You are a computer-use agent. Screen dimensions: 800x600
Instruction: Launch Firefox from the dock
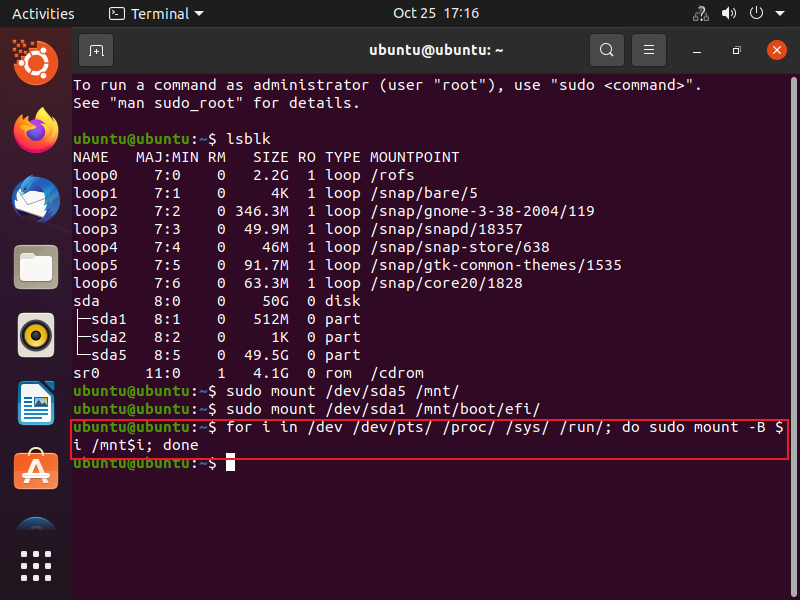[x=36, y=130]
